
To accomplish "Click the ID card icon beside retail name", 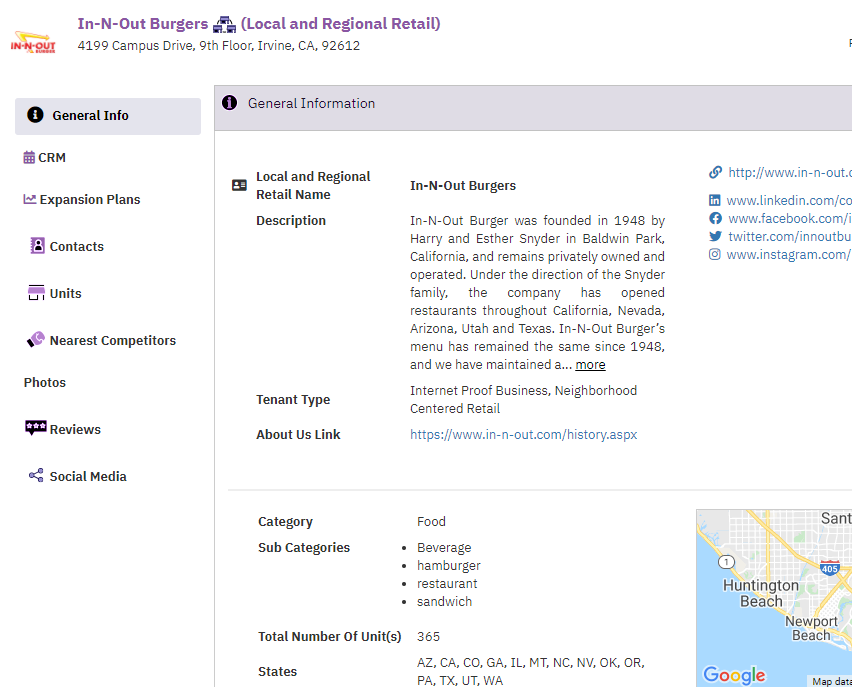I will 239,185.
